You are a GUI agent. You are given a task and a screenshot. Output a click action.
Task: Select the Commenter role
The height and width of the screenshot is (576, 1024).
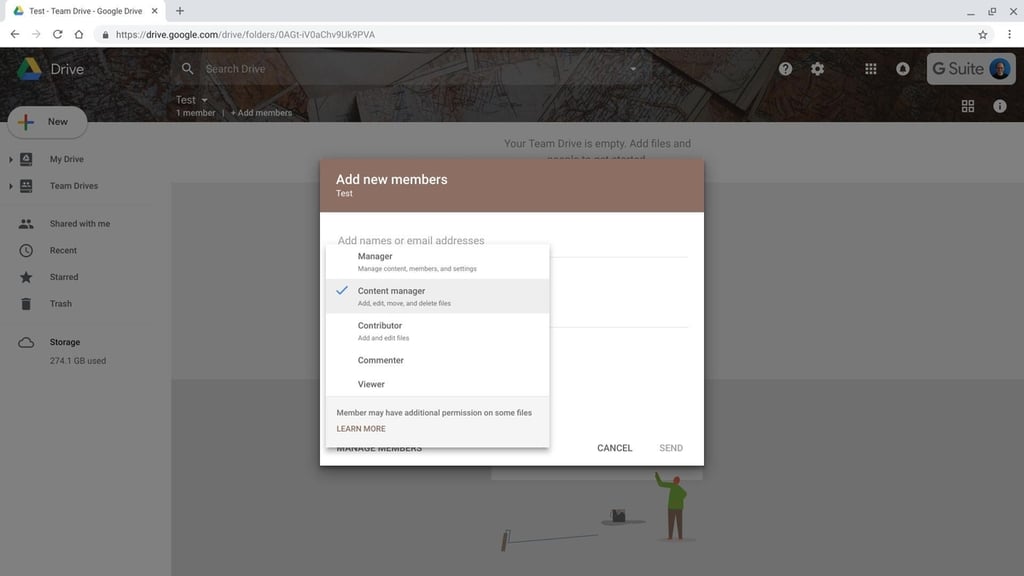coord(438,360)
